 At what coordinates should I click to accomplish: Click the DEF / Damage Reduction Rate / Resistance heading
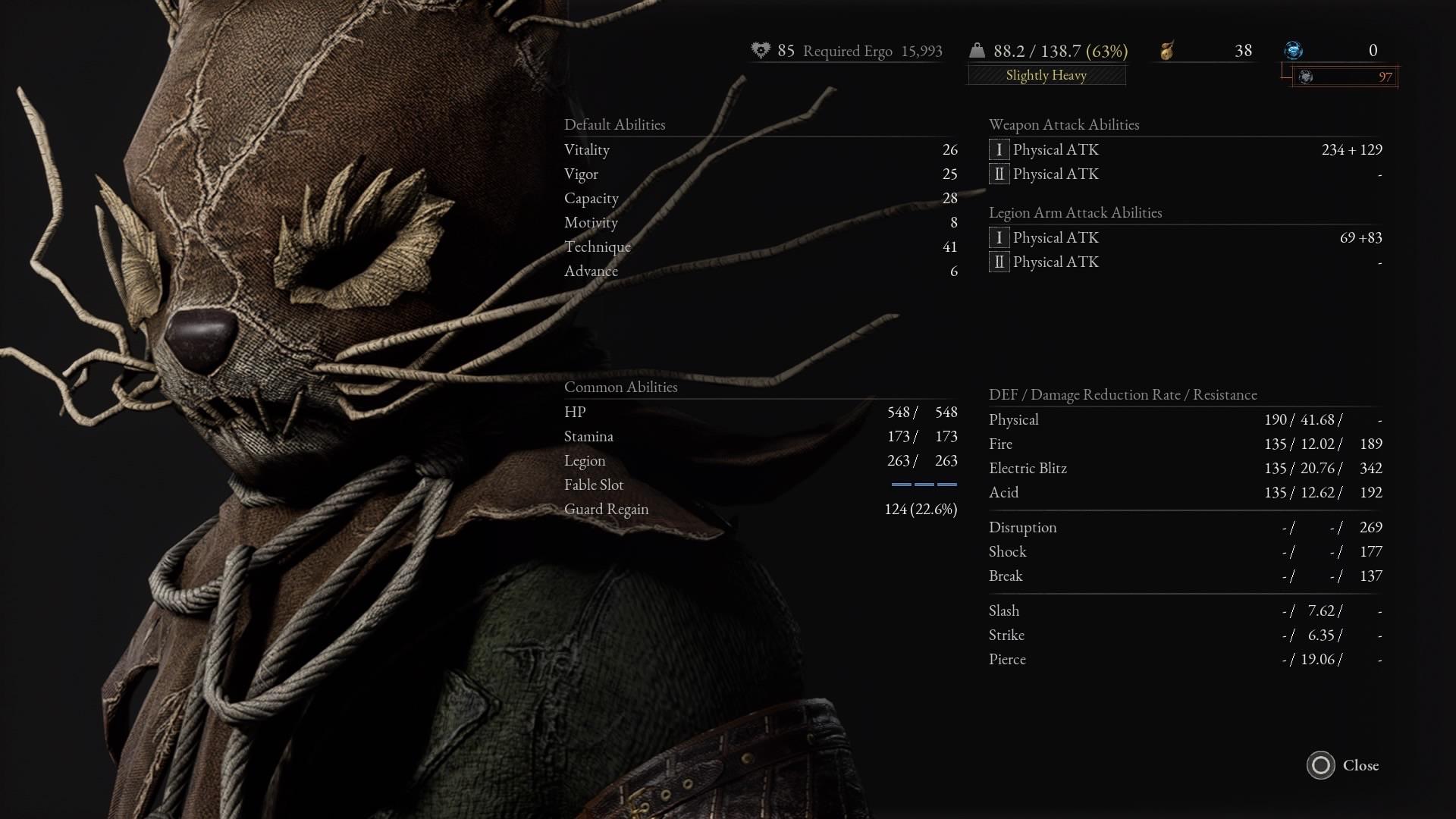(1122, 394)
